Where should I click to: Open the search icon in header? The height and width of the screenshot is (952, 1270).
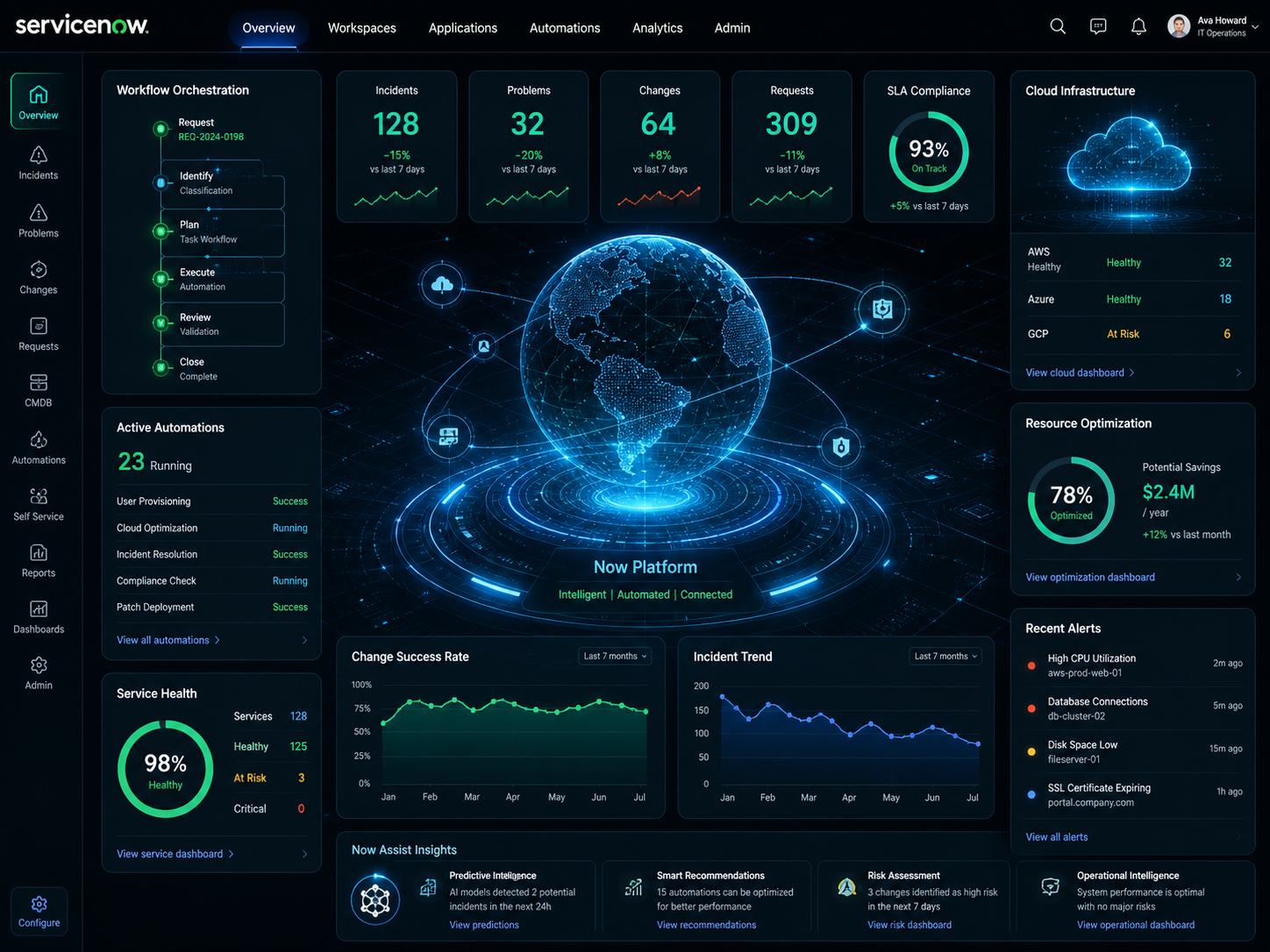click(x=1058, y=26)
